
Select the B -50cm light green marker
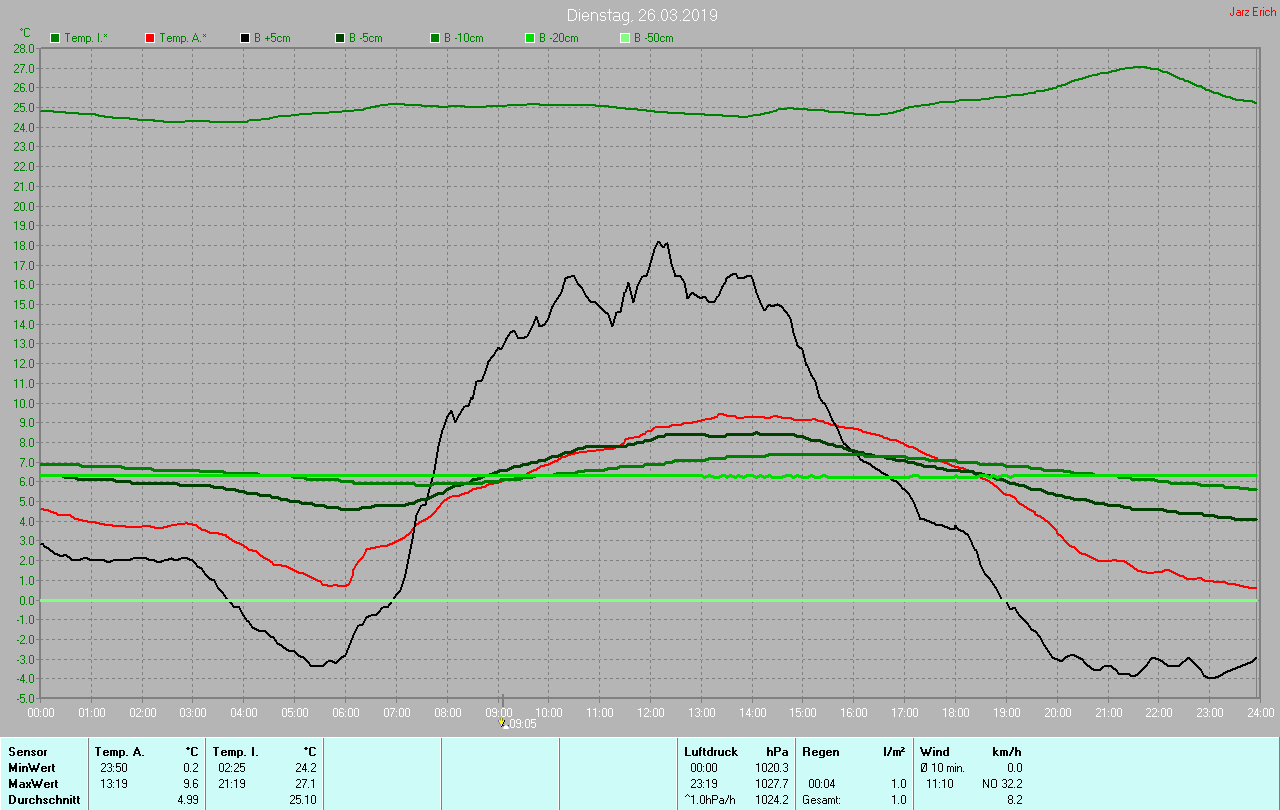tap(625, 38)
